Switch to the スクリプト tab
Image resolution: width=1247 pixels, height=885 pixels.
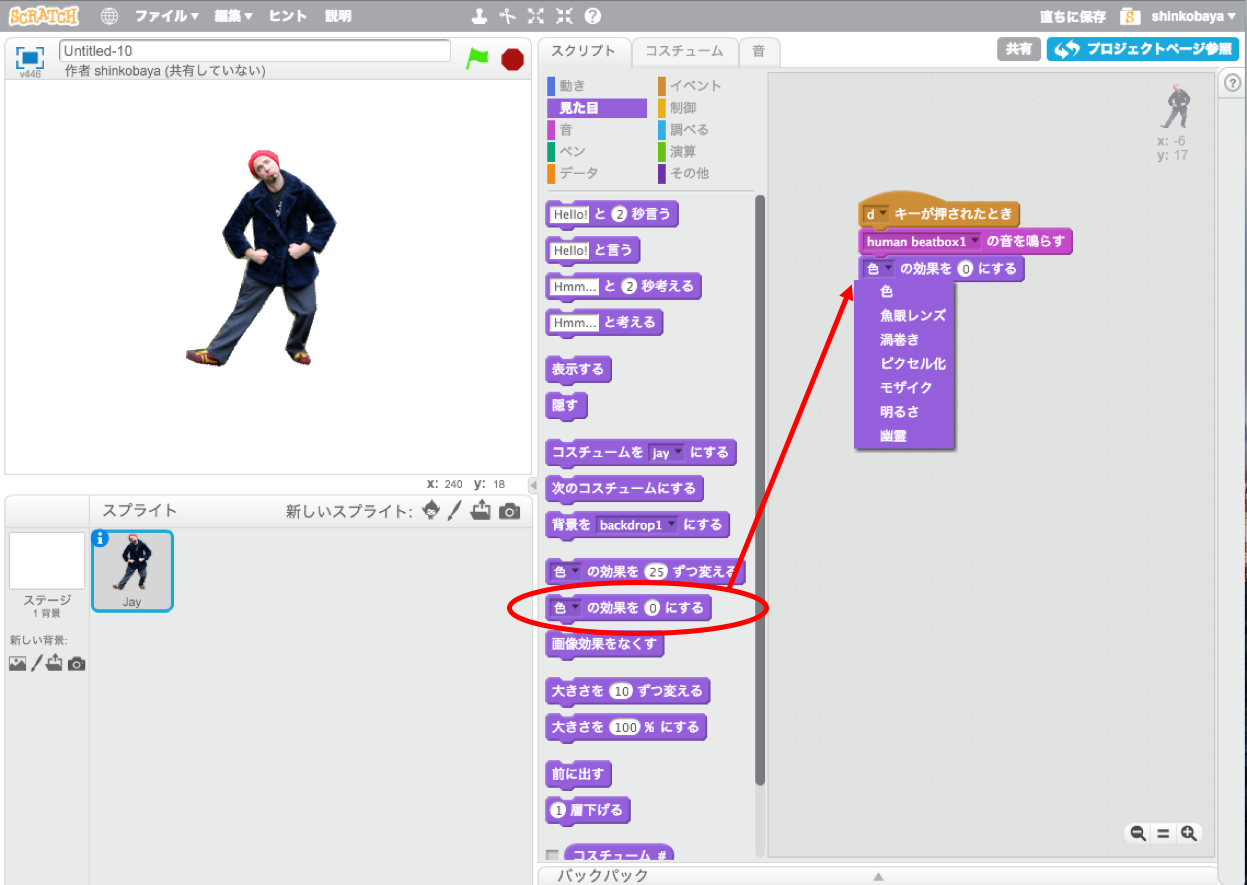[x=584, y=51]
